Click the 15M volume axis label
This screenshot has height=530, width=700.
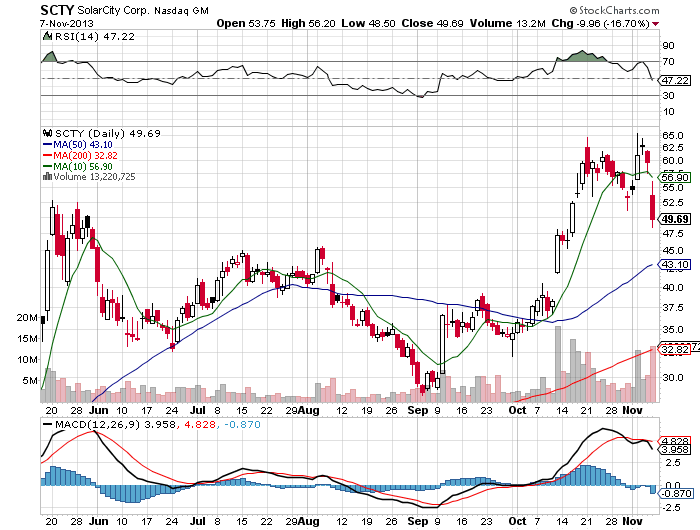point(27,338)
